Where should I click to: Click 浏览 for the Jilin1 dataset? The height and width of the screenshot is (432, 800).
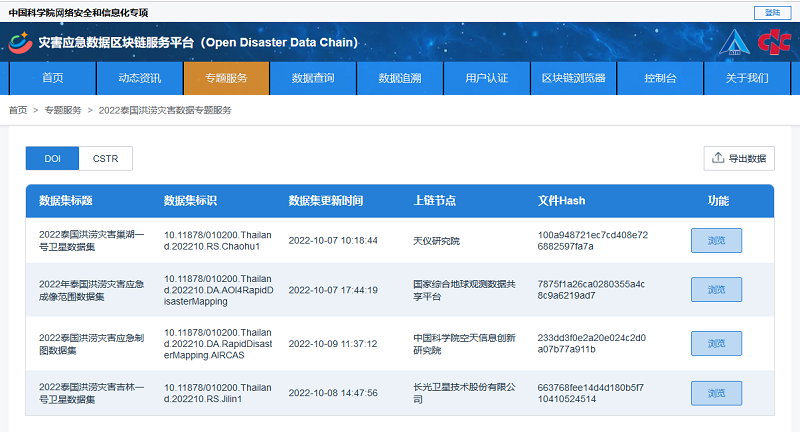click(716, 393)
